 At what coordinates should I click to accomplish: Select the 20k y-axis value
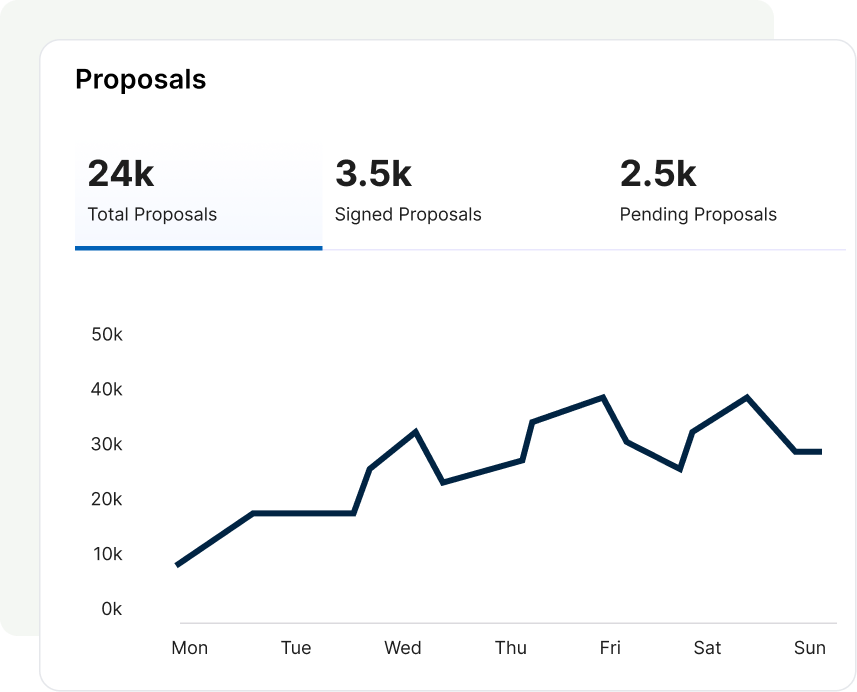coord(106,499)
